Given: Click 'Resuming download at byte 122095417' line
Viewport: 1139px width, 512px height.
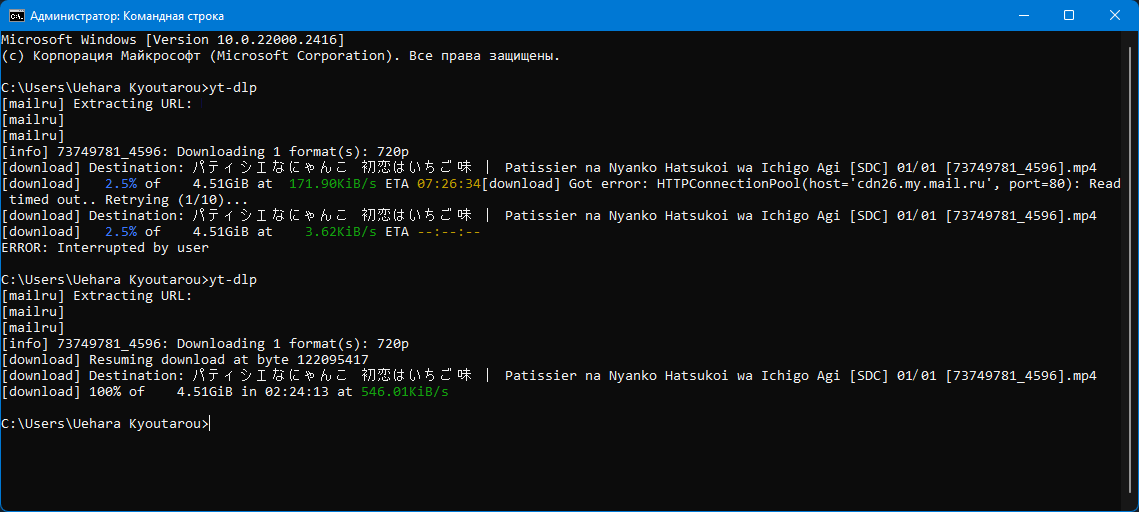Looking at the screenshot, I should point(185,359).
